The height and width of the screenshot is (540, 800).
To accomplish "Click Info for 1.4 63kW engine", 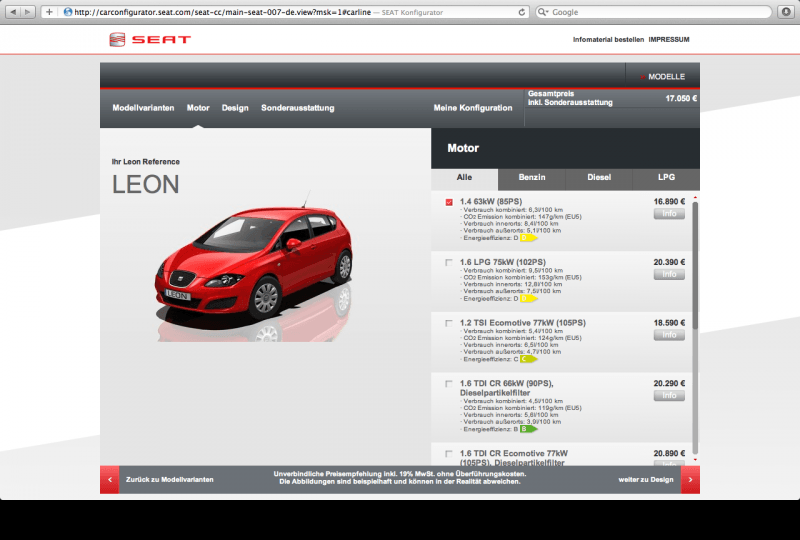I will tap(669, 214).
